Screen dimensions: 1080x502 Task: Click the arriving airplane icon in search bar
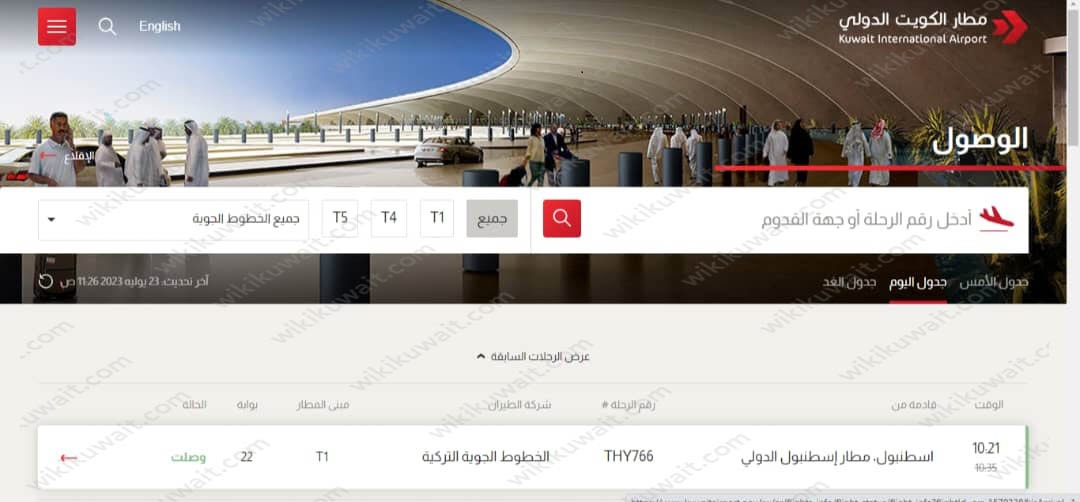996,219
